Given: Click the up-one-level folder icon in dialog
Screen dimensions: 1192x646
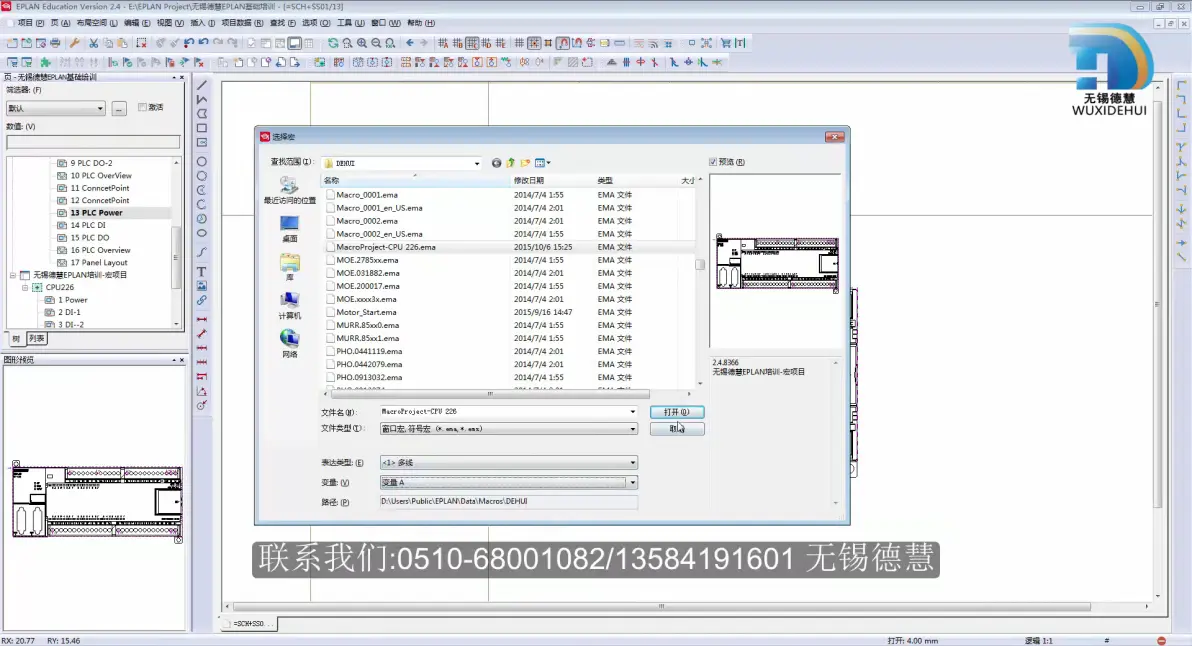Looking at the screenshot, I should coord(511,163).
